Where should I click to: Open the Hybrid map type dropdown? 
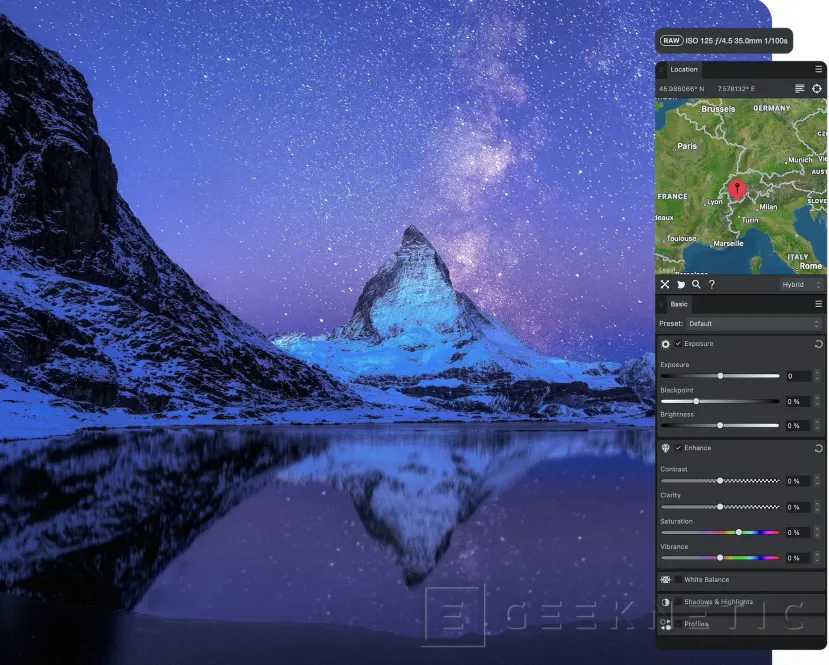(x=801, y=284)
